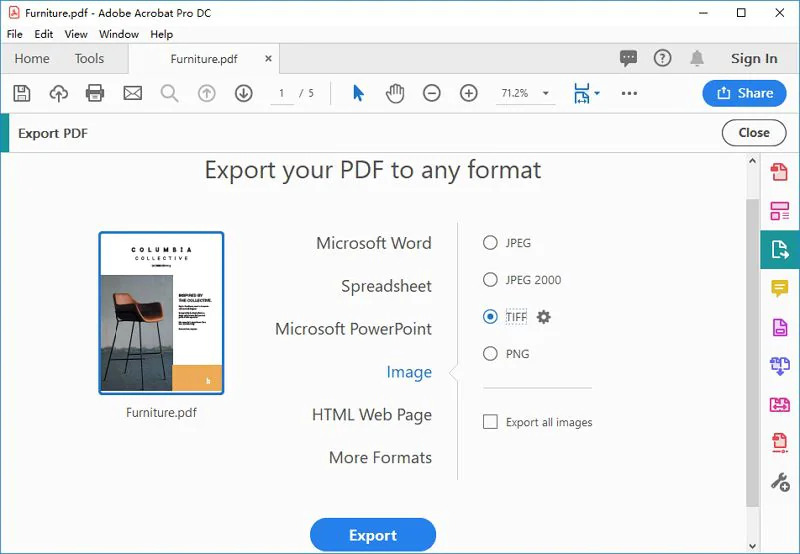Choose HTML Web Page export format
The width and height of the screenshot is (800, 554).
pyautogui.click(x=371, y=415)
